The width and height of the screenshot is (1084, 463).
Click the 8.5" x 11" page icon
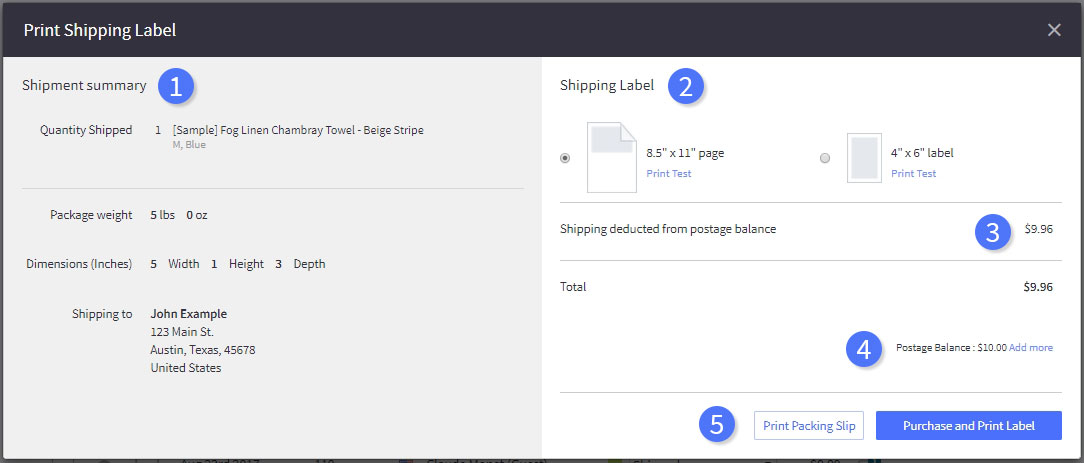pos(612,158)
